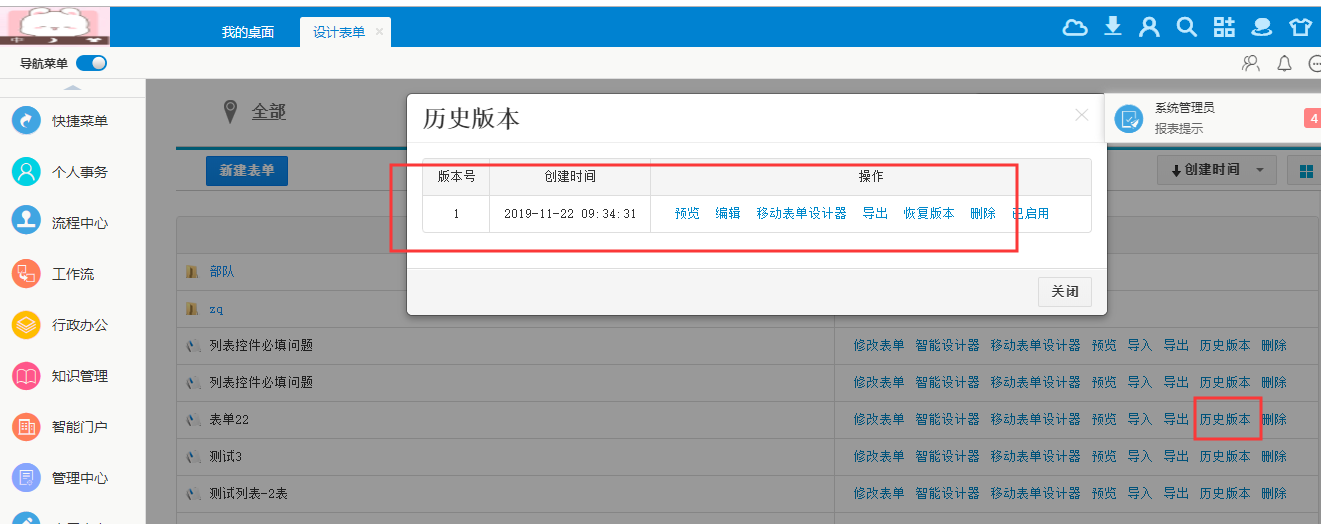Click the 测试列表-2表 form name

coord(249,493)
